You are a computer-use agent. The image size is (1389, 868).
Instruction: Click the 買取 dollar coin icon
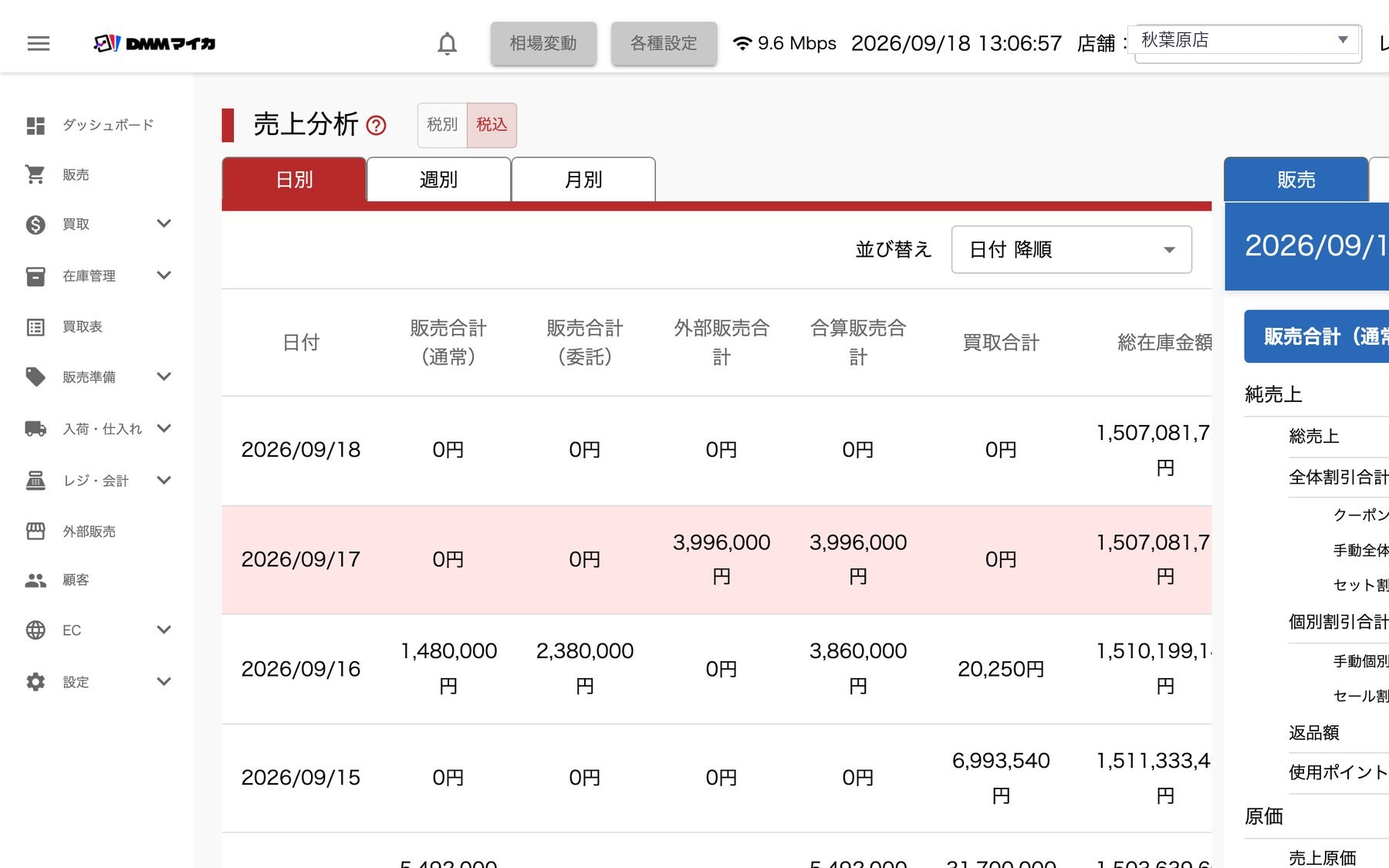pyautogui.click(x=35, y=224)
